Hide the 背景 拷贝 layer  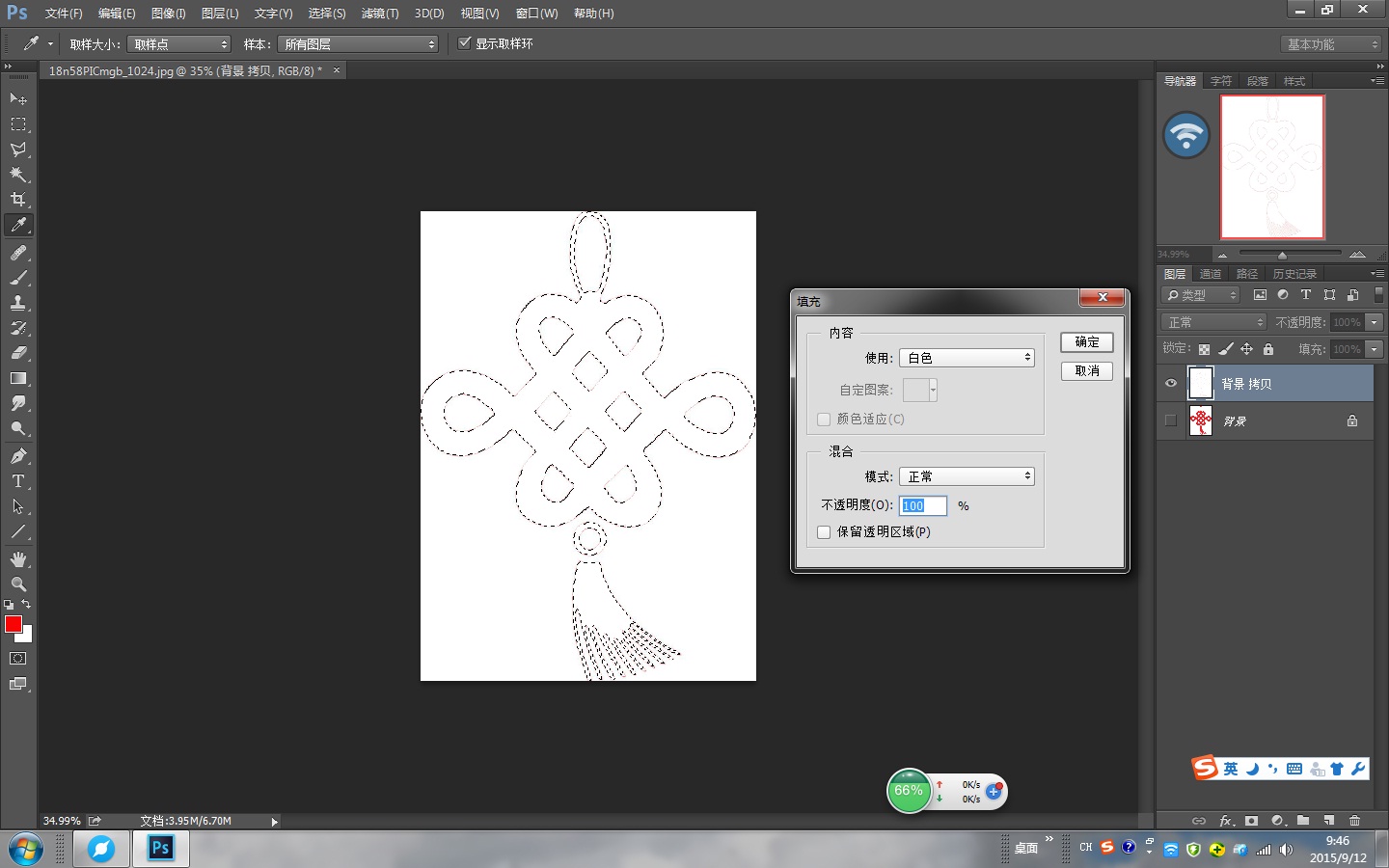coord(1171,384)
